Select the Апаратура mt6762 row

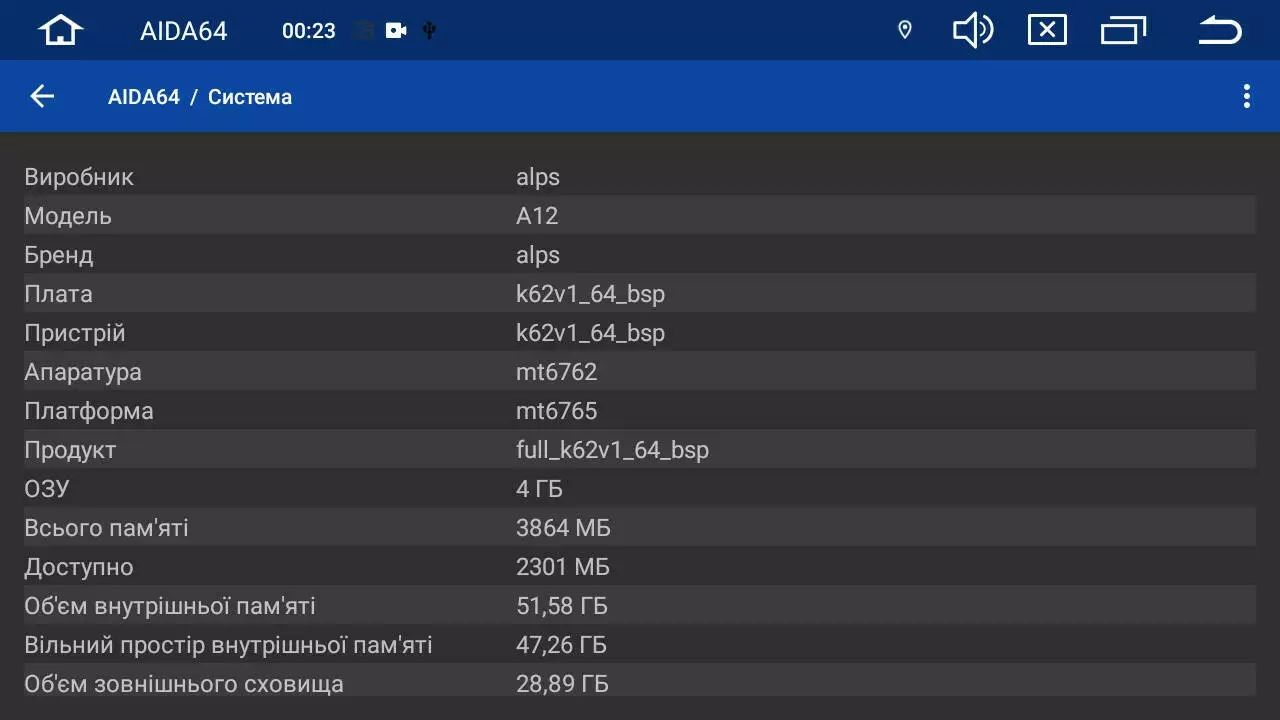click(x=640, y=372)
